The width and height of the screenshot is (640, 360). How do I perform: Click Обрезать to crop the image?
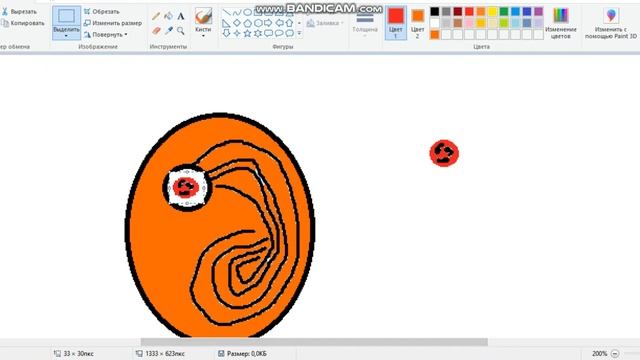coord(102,11)
